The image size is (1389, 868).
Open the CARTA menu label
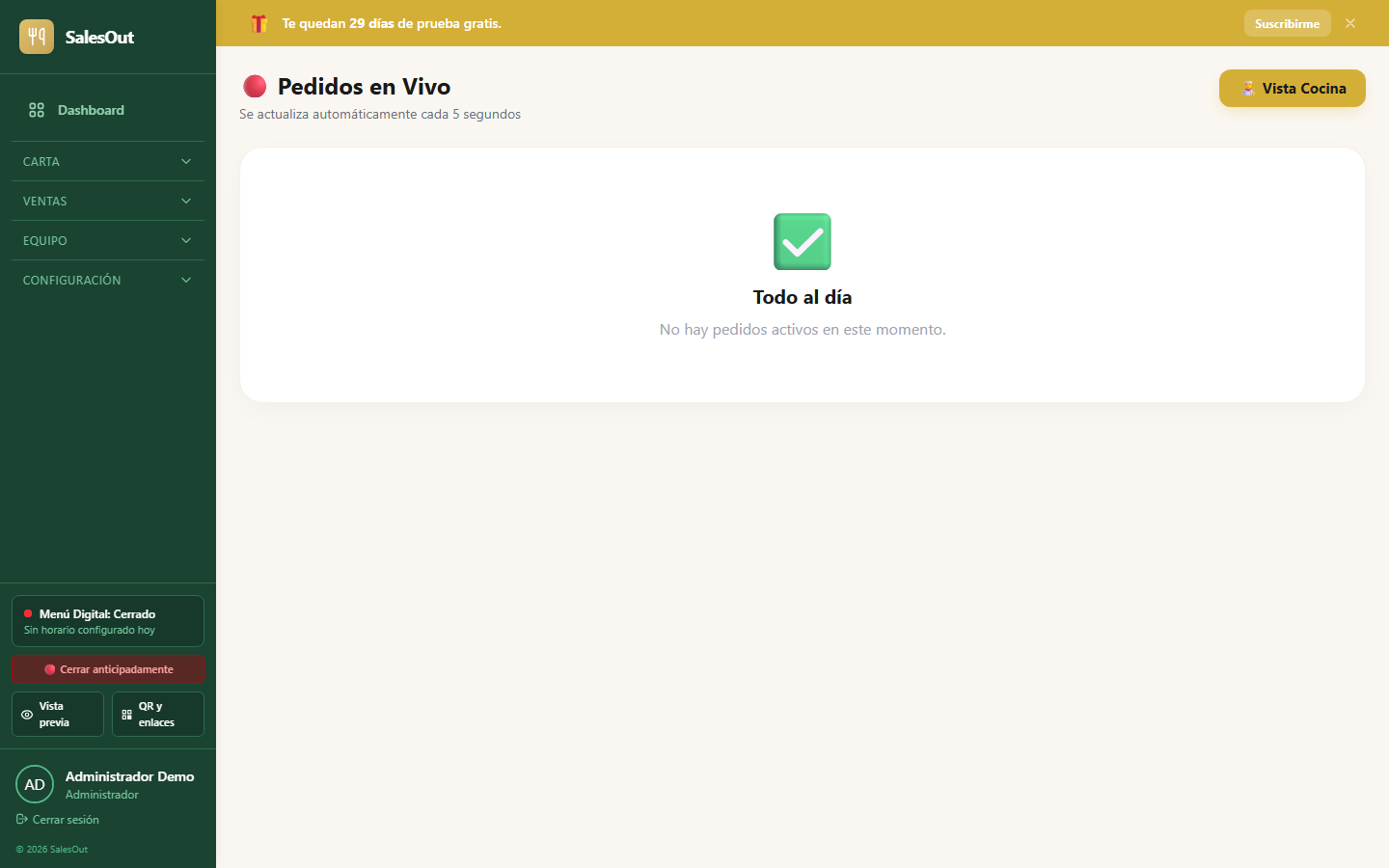(41, 161)
